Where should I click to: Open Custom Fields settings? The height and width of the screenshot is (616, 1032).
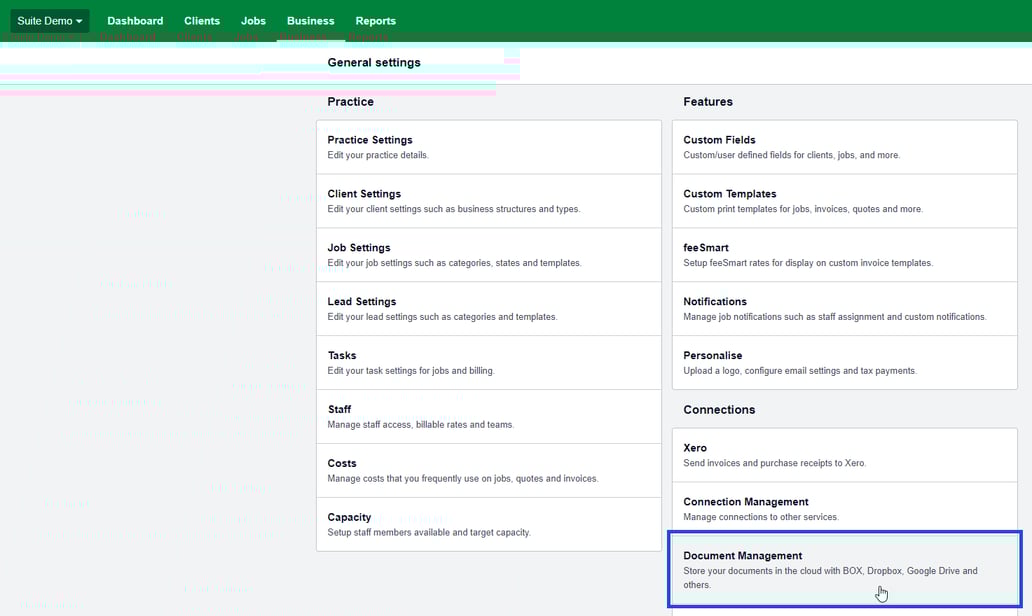(844, 147)
